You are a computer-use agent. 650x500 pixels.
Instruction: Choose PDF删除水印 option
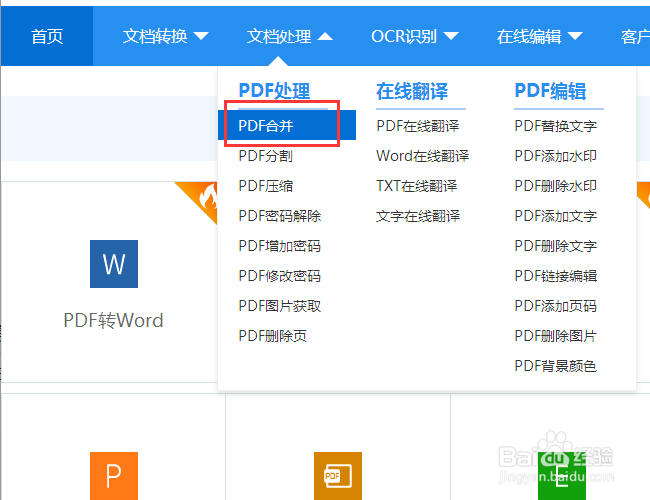555,186
